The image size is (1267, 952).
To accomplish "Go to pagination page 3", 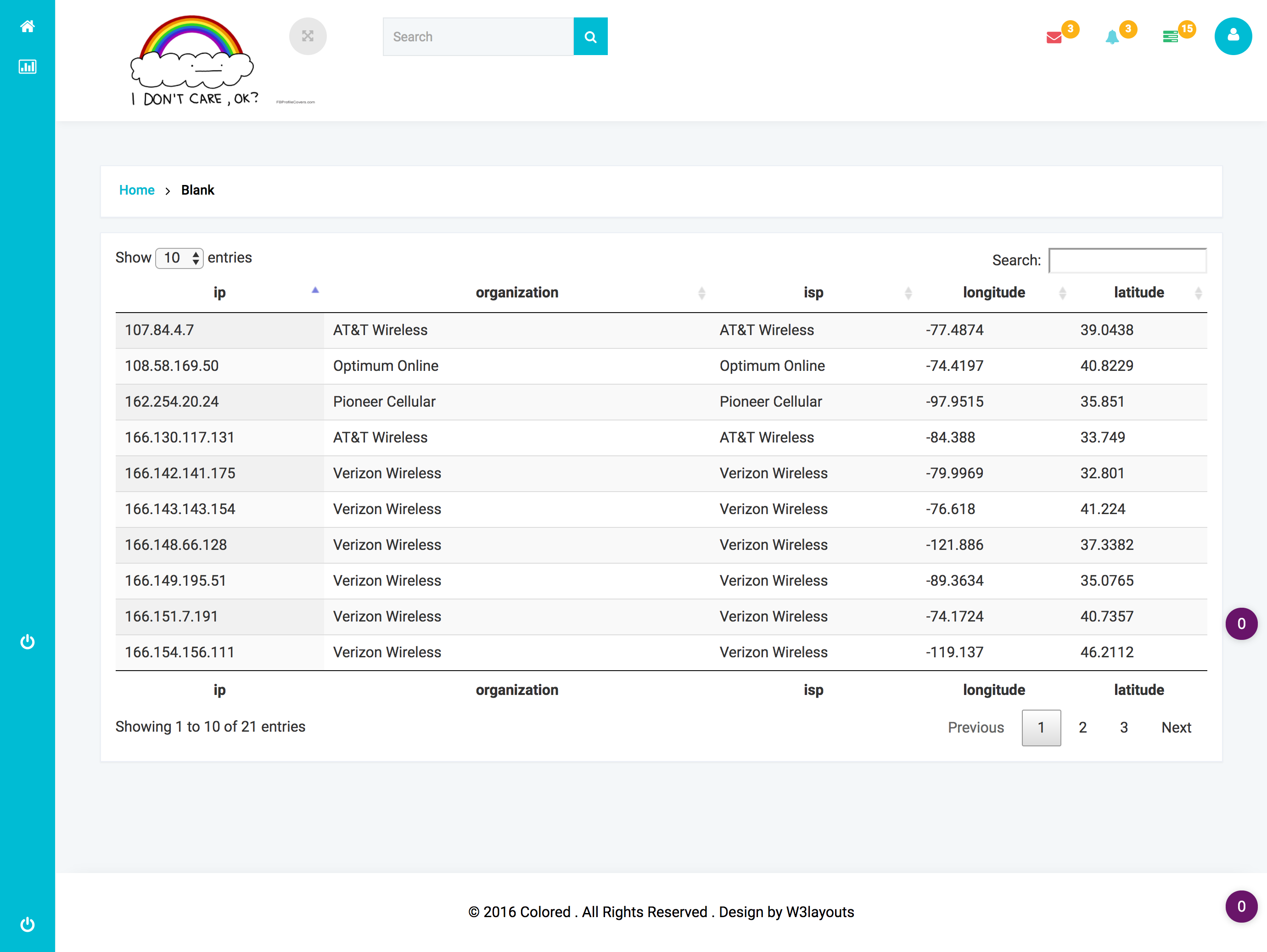I will (x=1123, y=728).
